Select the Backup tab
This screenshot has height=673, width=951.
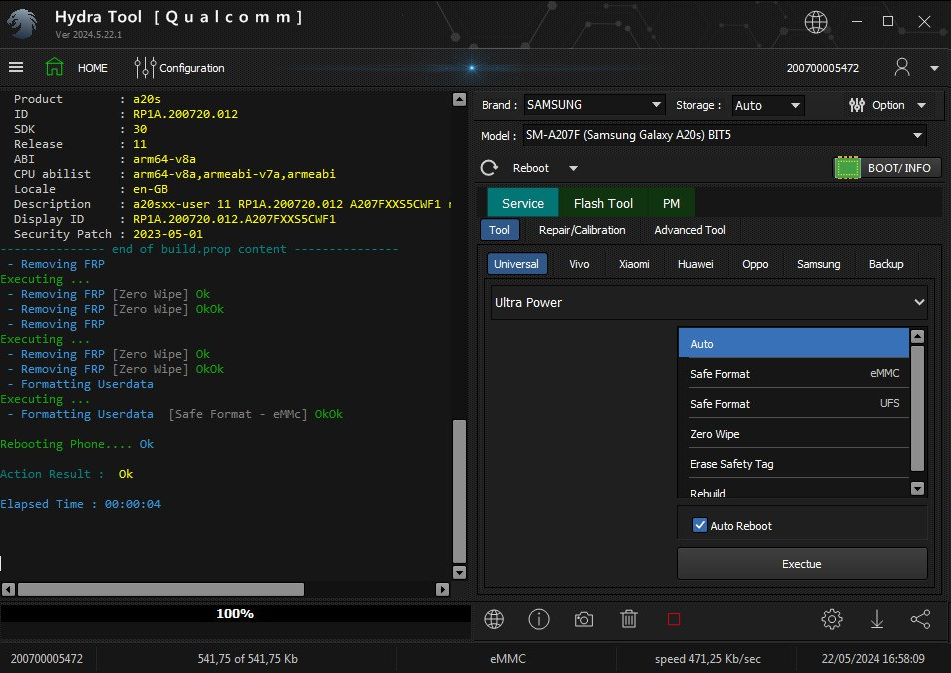[885, 264]
